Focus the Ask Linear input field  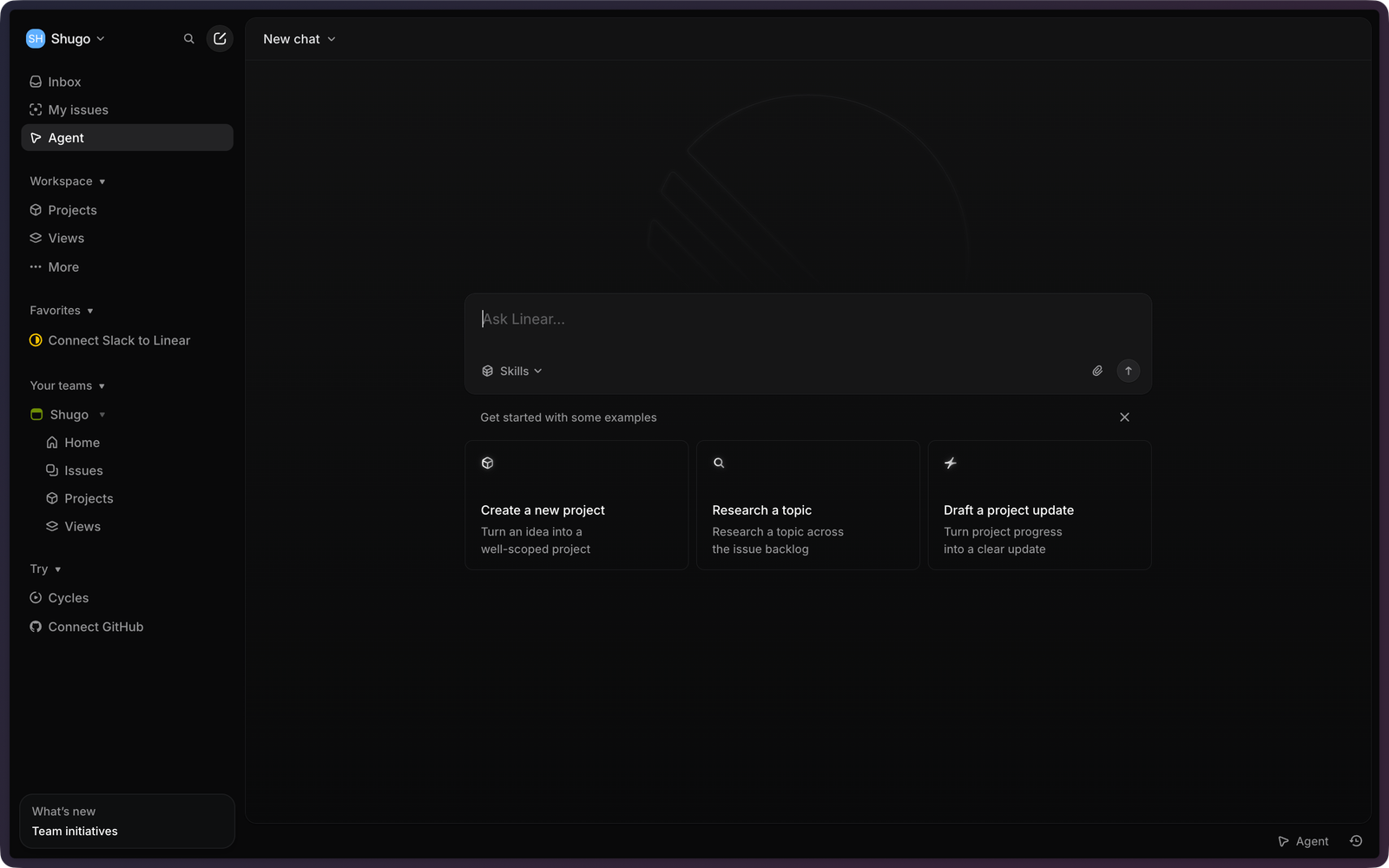pyautogui.click(x=807, y=319)
